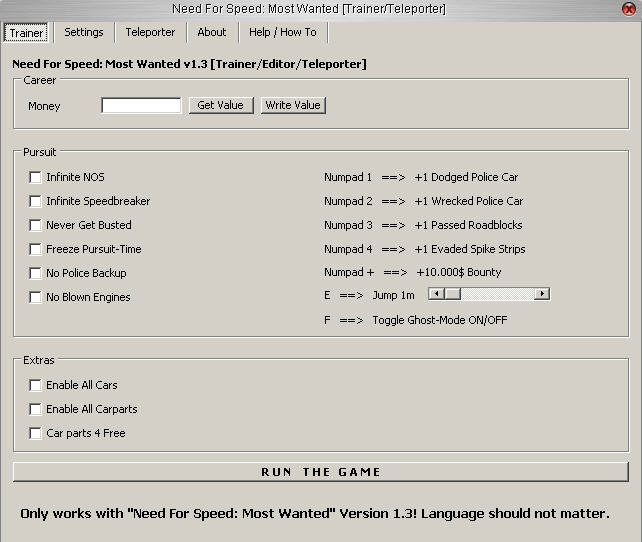Enable Infinite Speedbreaker checkbox
642x542 pixels.
click(x=36, y=201)
